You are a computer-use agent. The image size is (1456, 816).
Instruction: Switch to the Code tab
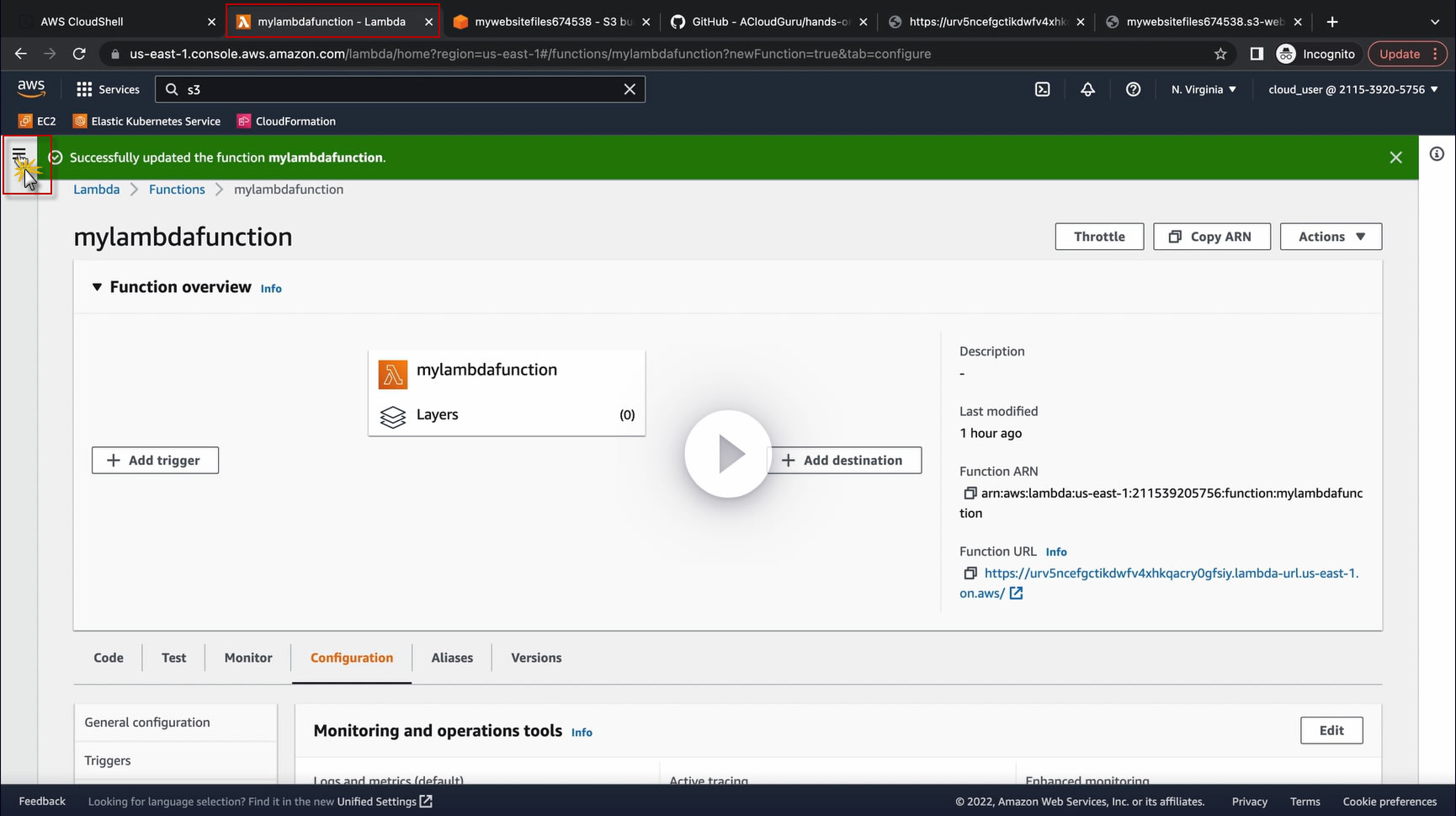pyautogui.click(x=109, y=658)
